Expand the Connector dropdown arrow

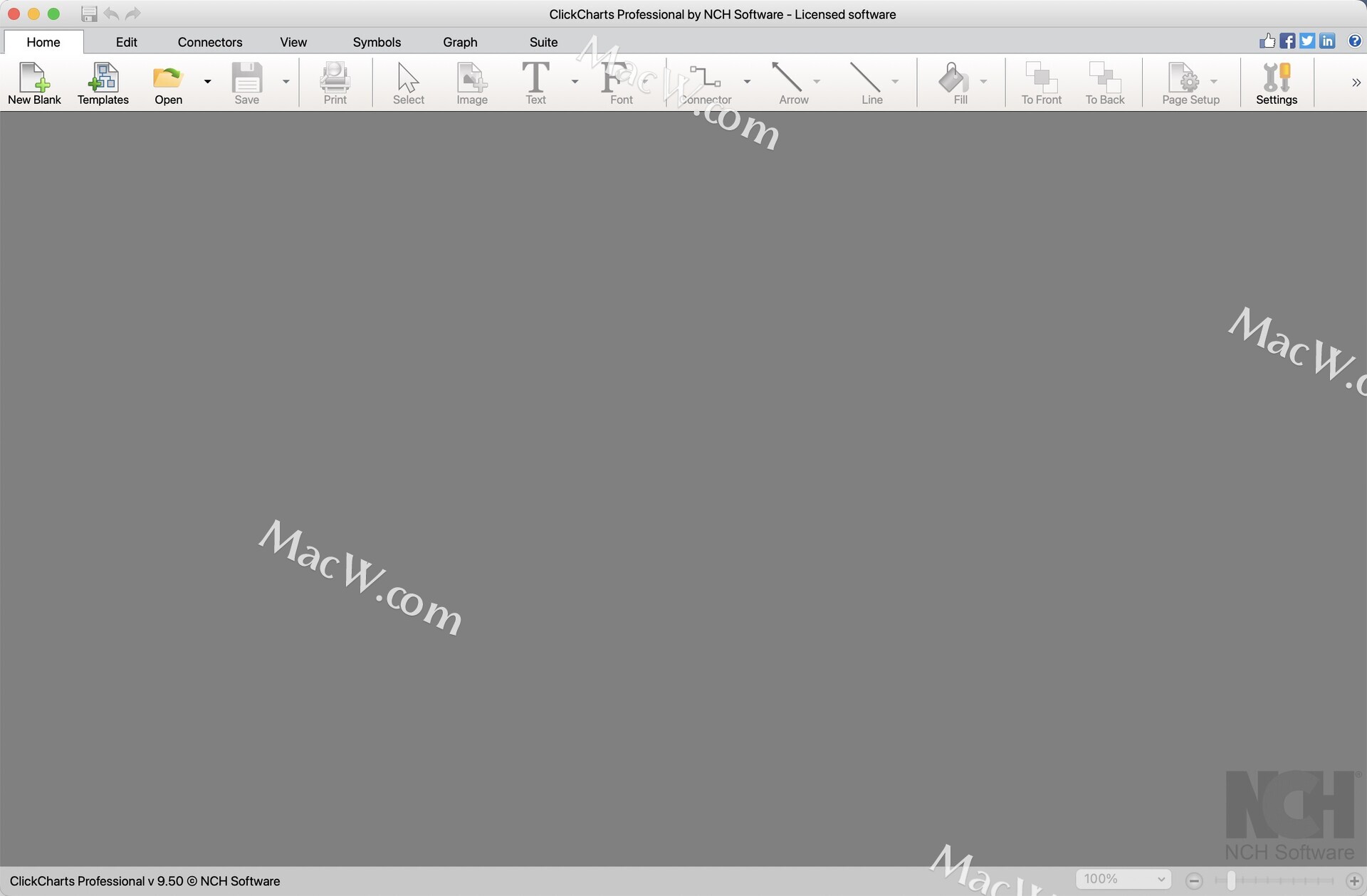[747, 82]
